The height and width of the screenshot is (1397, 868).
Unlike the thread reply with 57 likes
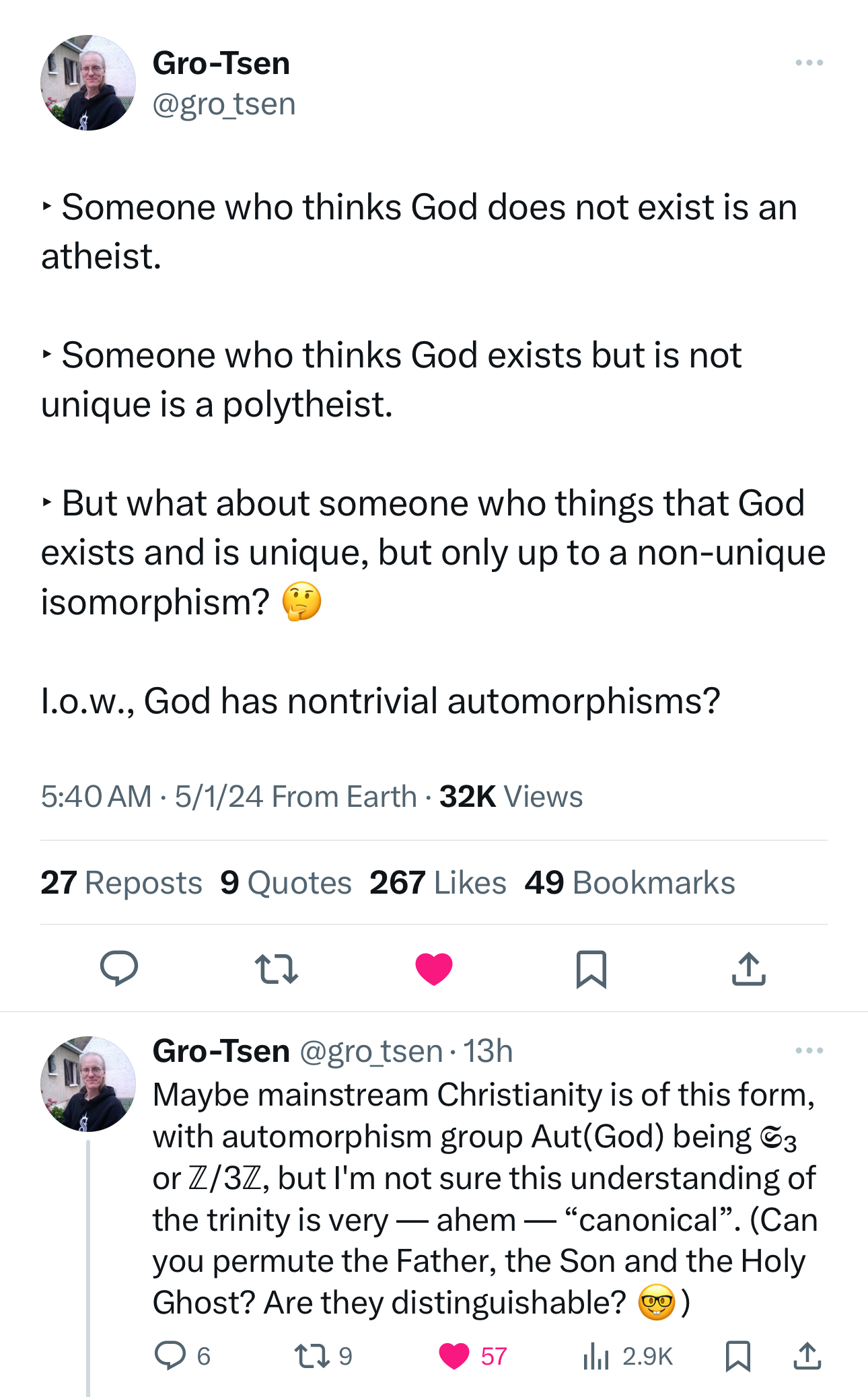pyautogui.click(x=454, y=1356)
